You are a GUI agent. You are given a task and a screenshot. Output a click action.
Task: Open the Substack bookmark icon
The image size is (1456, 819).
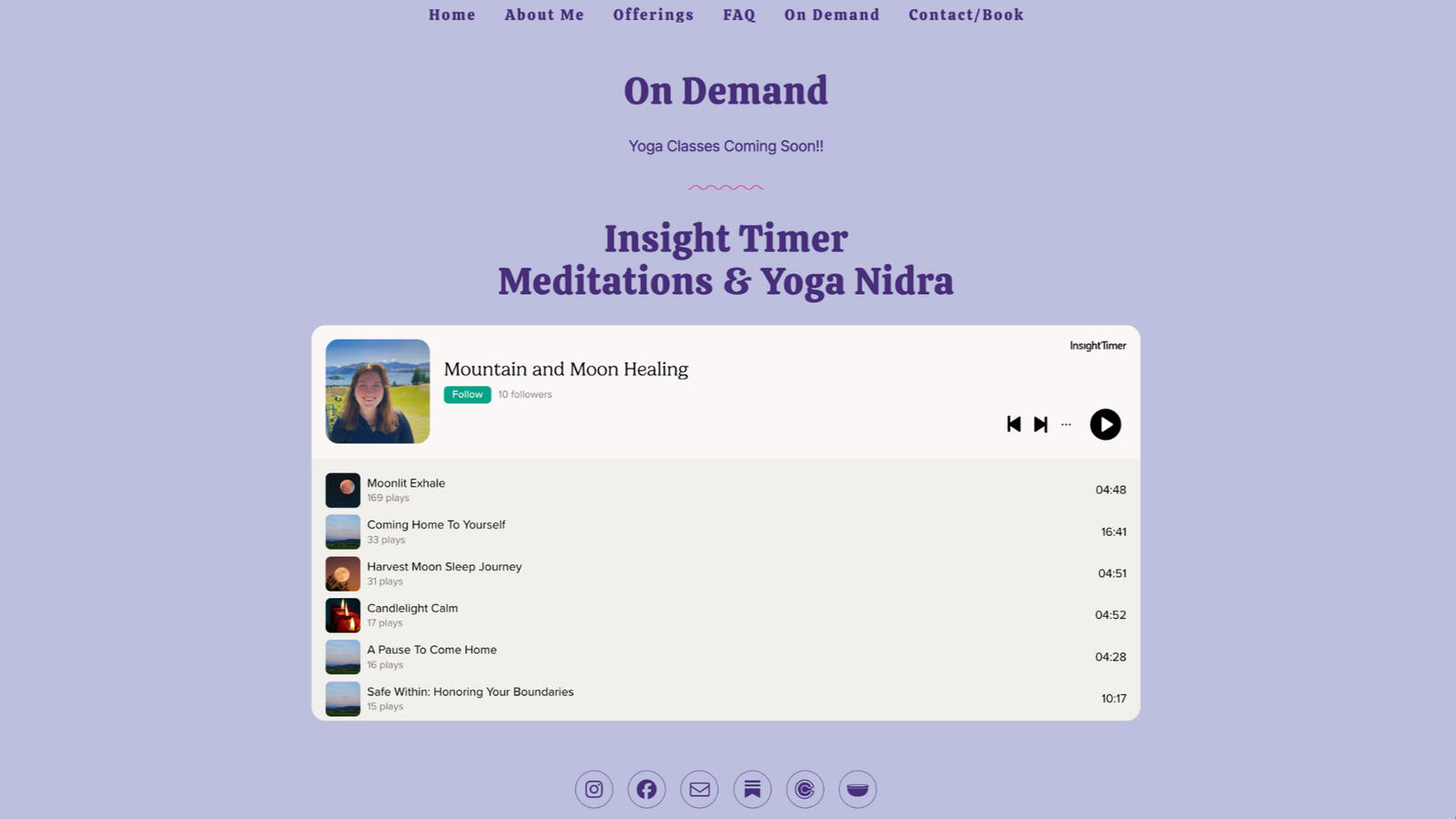(x=752, y=789)
